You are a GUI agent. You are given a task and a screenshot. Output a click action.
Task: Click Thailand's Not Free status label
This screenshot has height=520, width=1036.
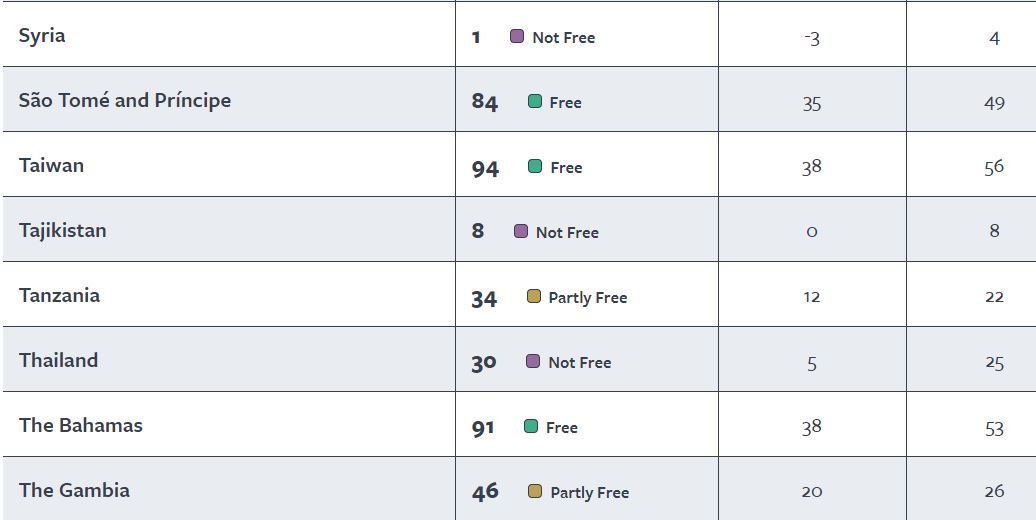pyautogui.click(x=579, y=362)
